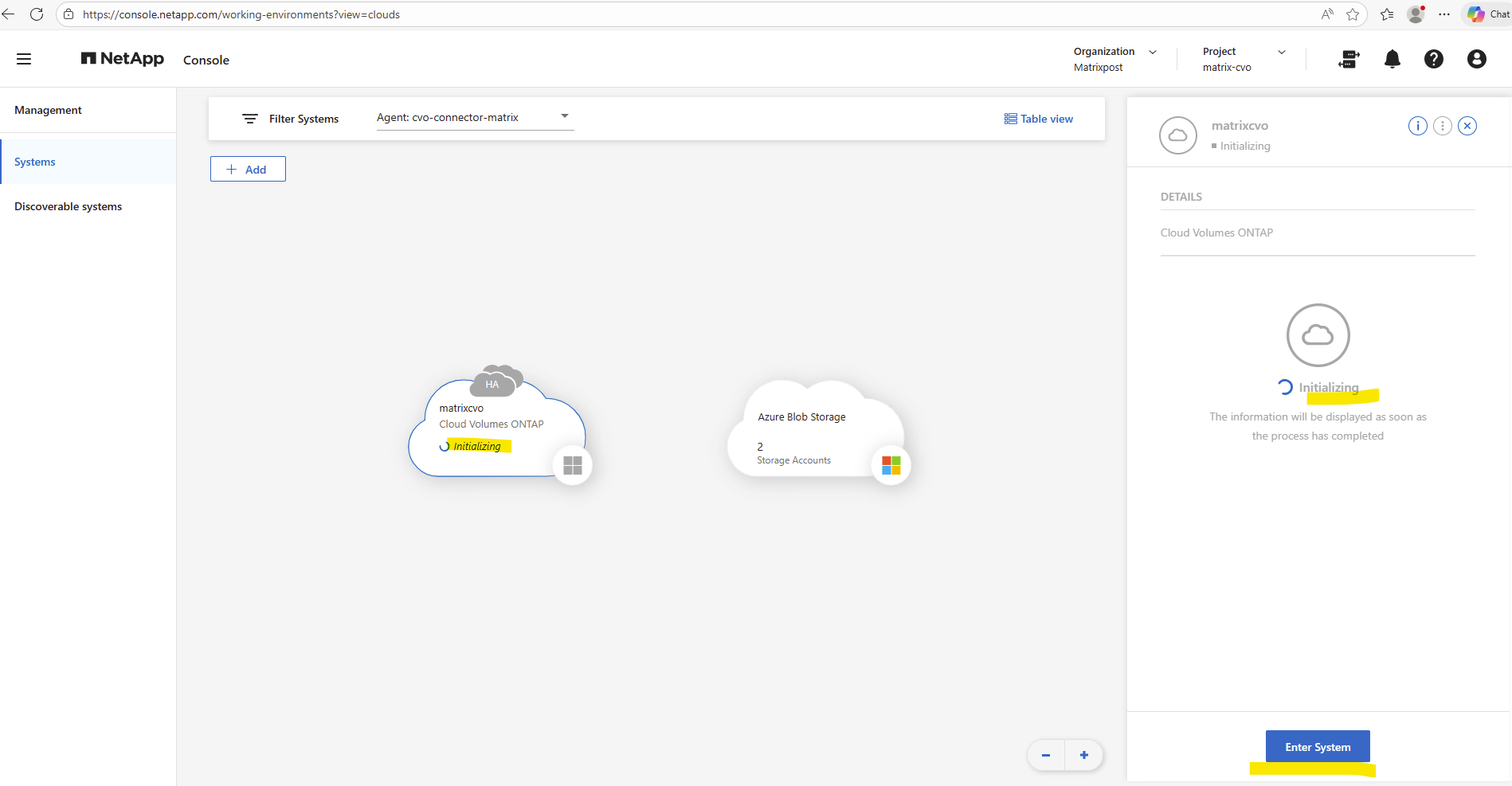Select Systems in the Management sidebar
This screenshot has height=786, width=1512.
[x=35, y=162]
